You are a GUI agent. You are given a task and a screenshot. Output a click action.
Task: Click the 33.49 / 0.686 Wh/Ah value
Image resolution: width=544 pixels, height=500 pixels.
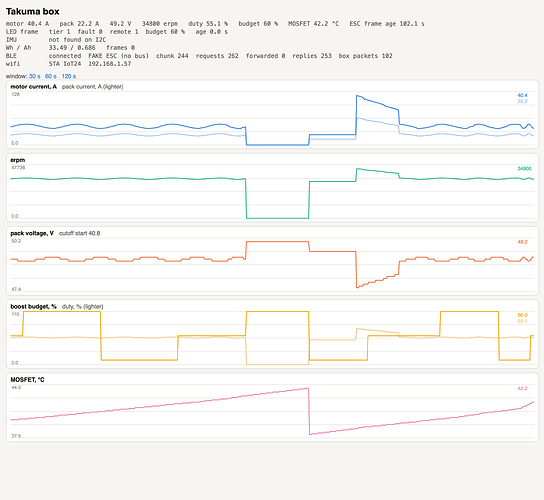click(x=72, y=48)
